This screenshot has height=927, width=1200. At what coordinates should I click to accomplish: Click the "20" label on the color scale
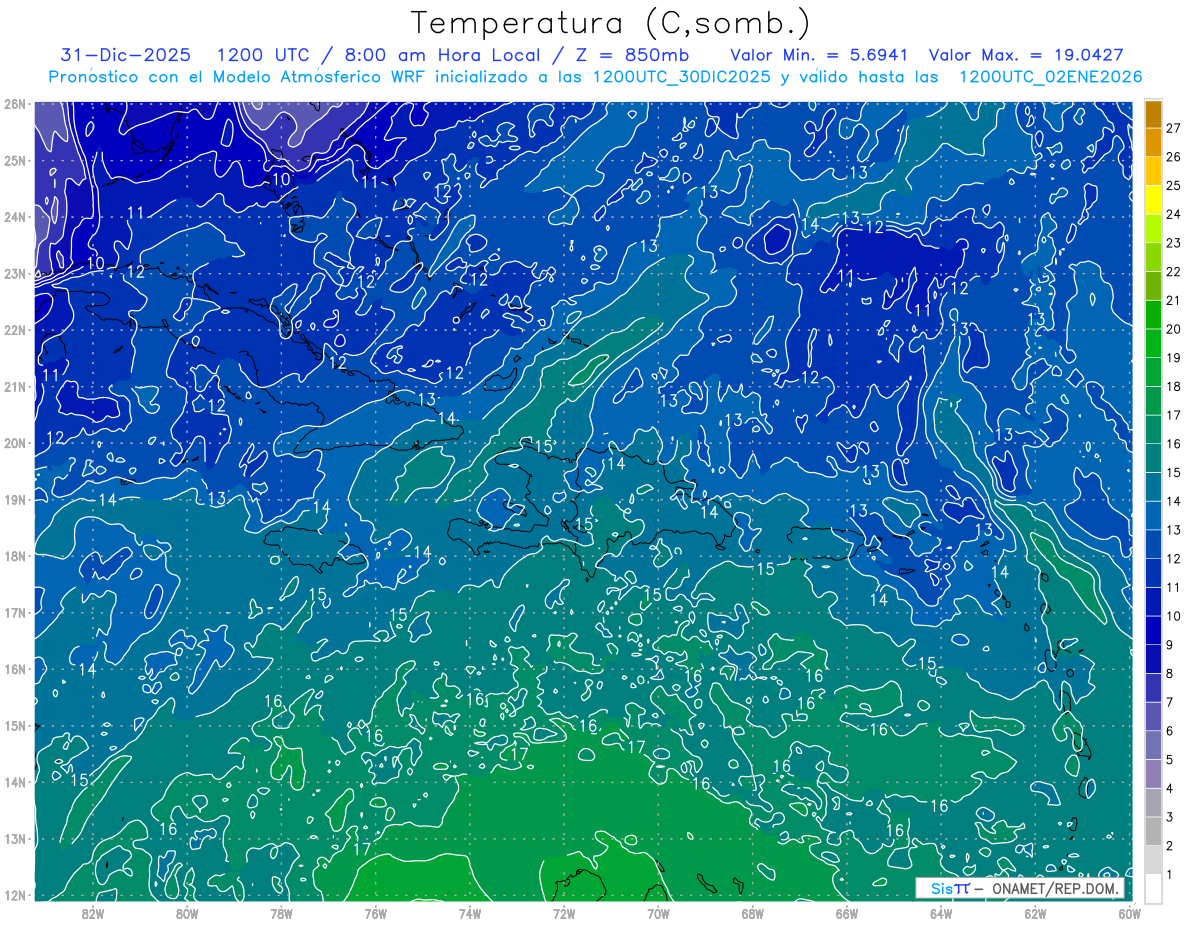1174,329
